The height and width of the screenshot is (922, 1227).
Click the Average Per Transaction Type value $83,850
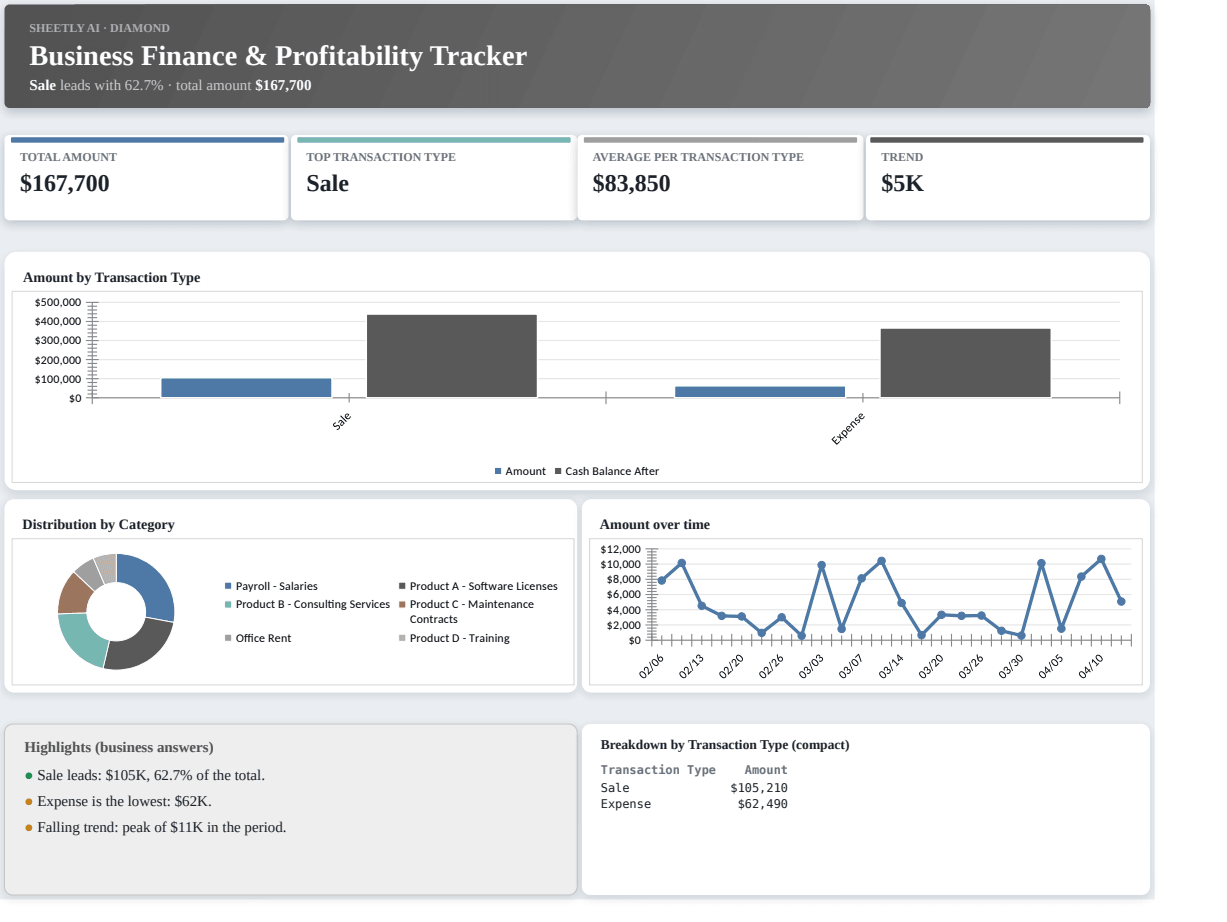click(x=631, y=183)
